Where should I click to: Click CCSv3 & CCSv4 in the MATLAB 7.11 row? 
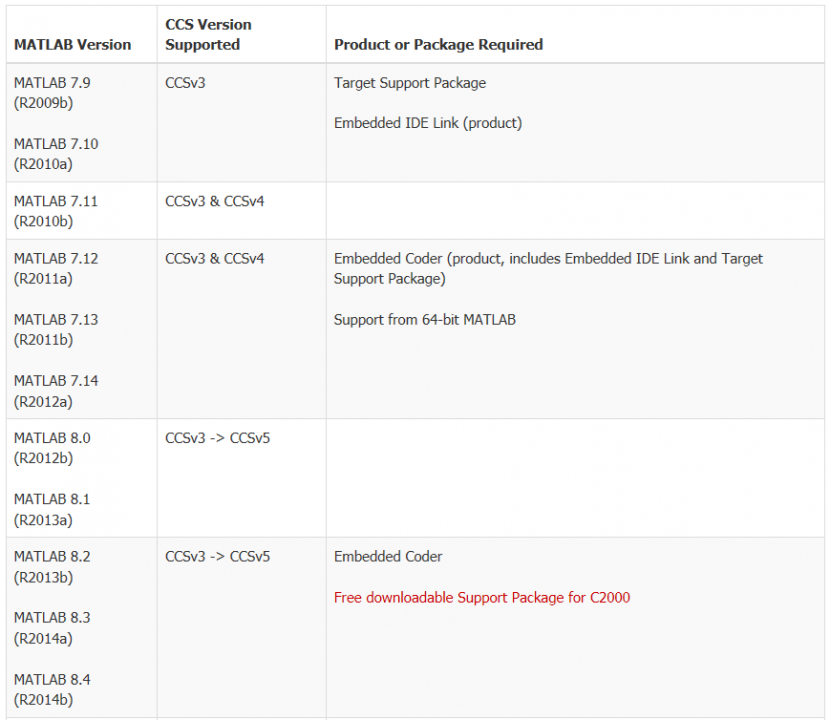coord(215,201)
